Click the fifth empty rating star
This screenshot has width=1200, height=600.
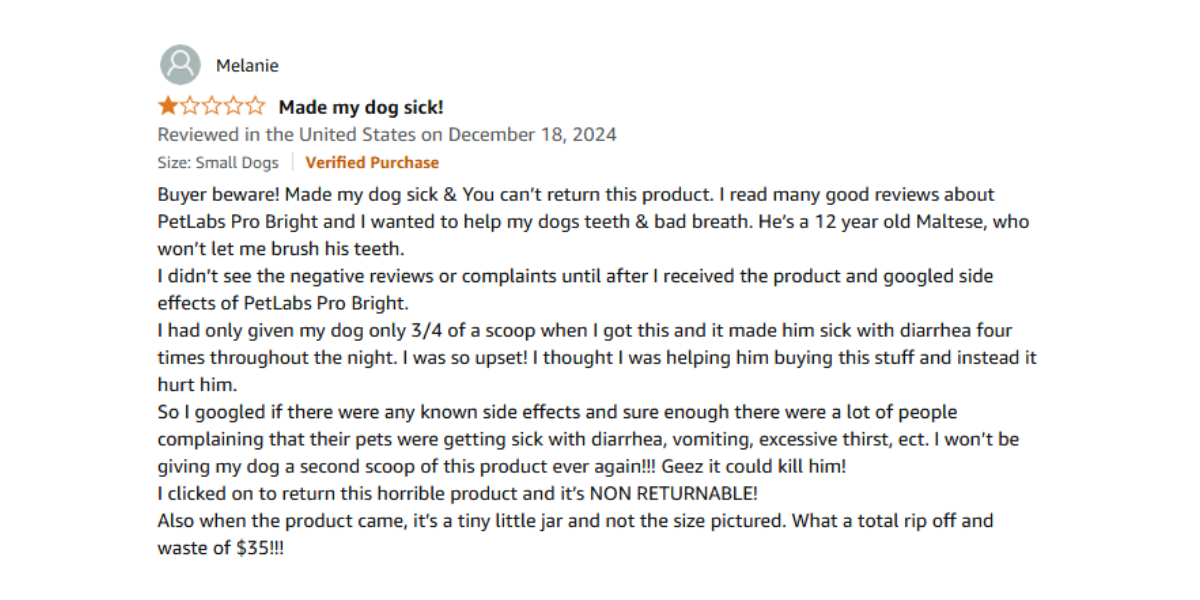[x=256, y=106]
